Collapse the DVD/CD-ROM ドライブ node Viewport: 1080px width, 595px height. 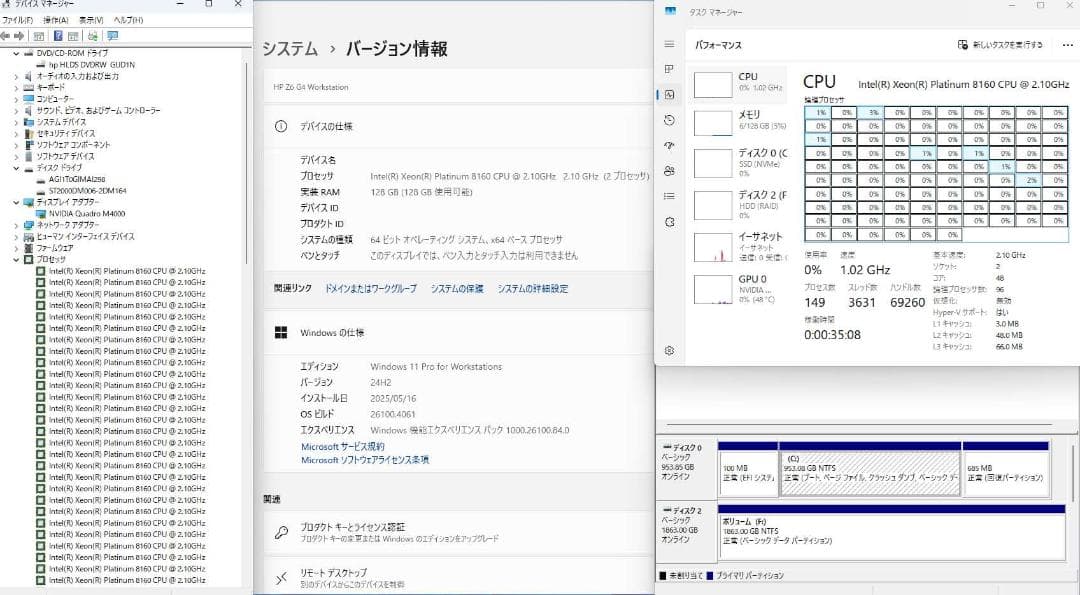click(x=15, y=52)
